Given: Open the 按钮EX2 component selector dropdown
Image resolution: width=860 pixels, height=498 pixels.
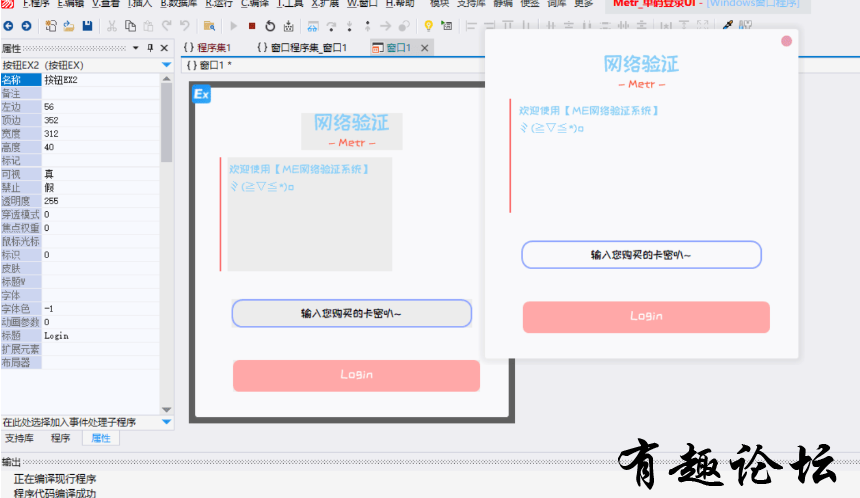Looking at the screenshot, I should pyautogui.click(x=166, y=65).
